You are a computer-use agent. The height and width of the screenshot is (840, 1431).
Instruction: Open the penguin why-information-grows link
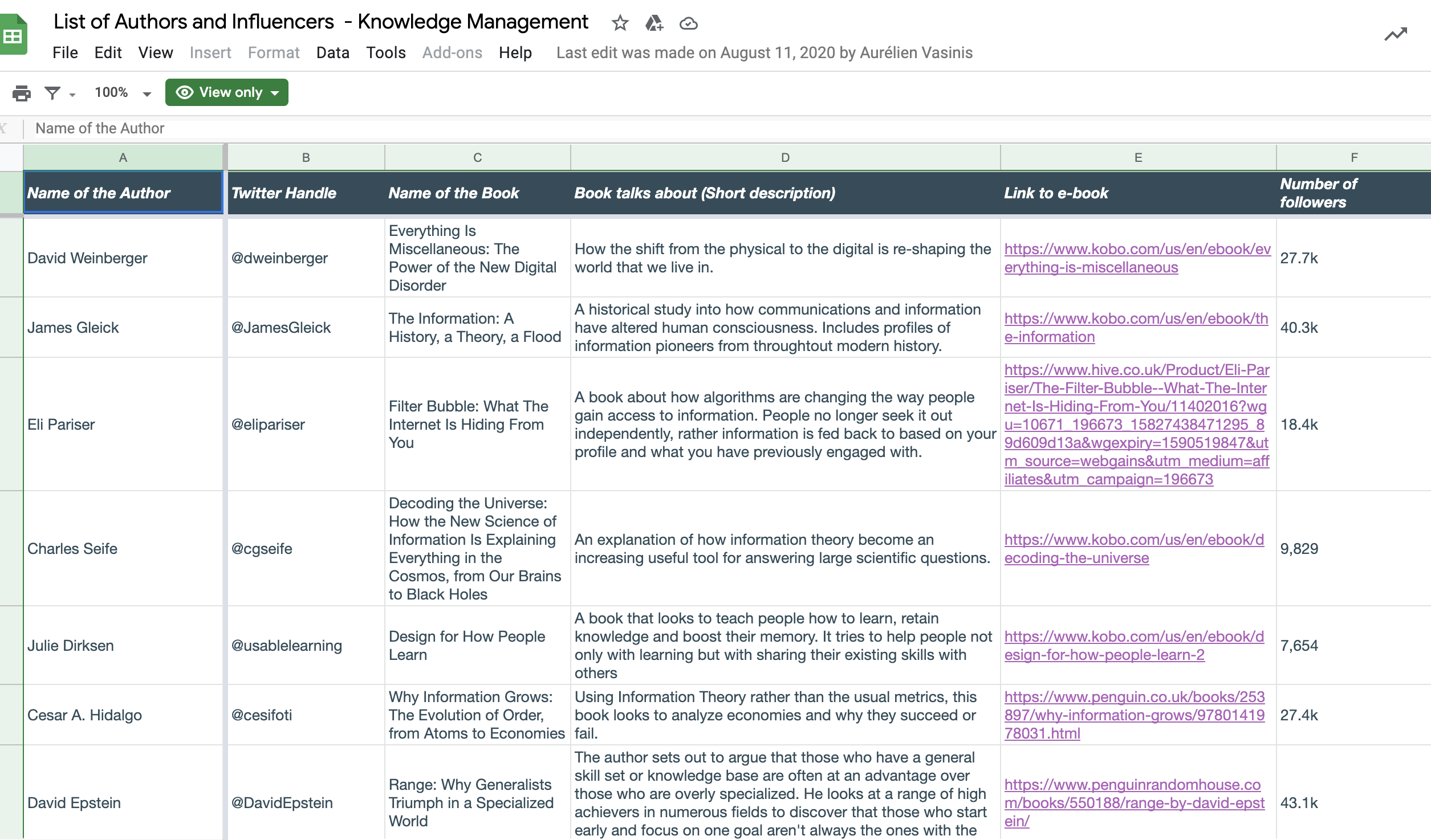(1134, 715)
